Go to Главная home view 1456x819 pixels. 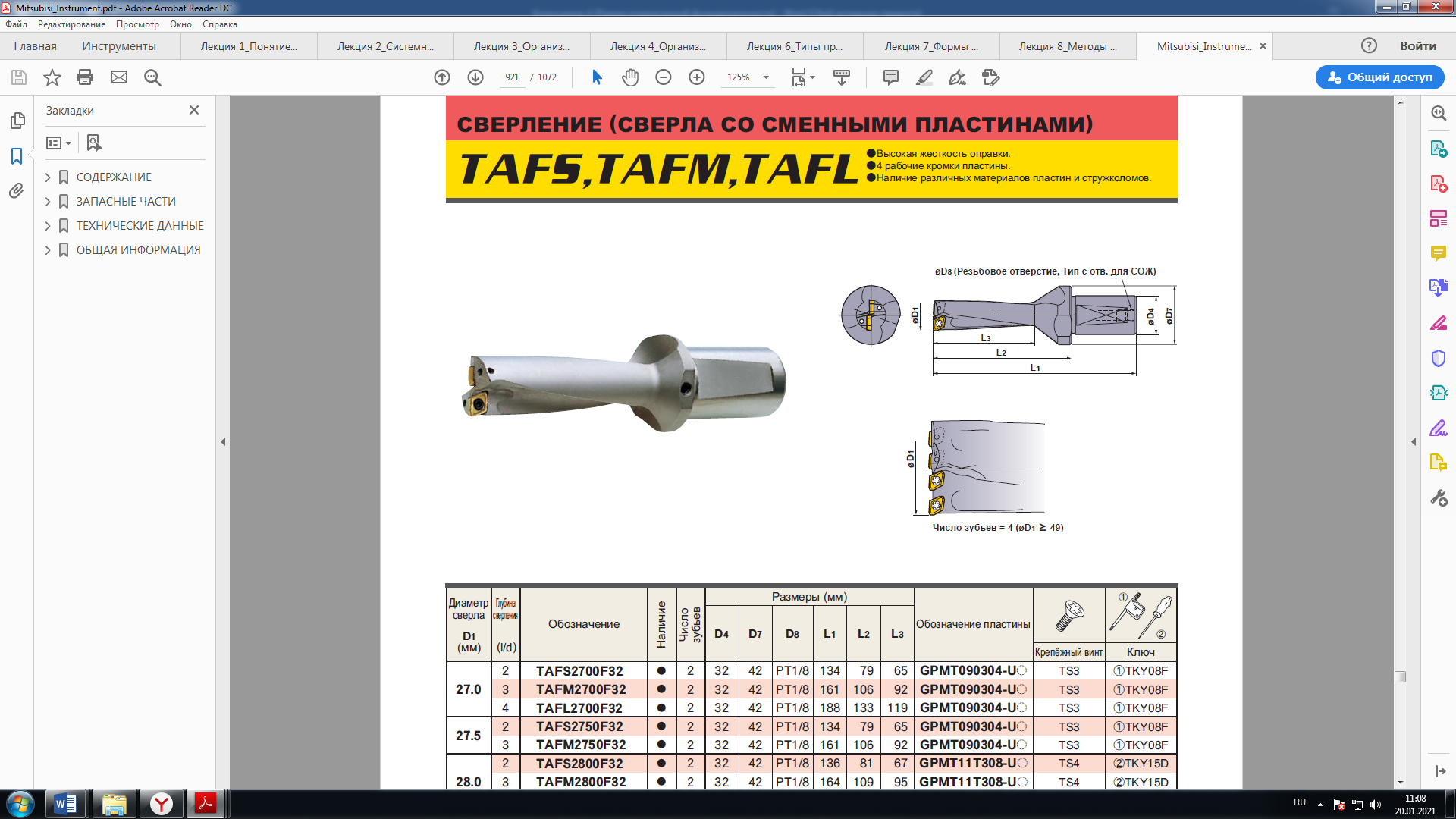tap(35, 46)
